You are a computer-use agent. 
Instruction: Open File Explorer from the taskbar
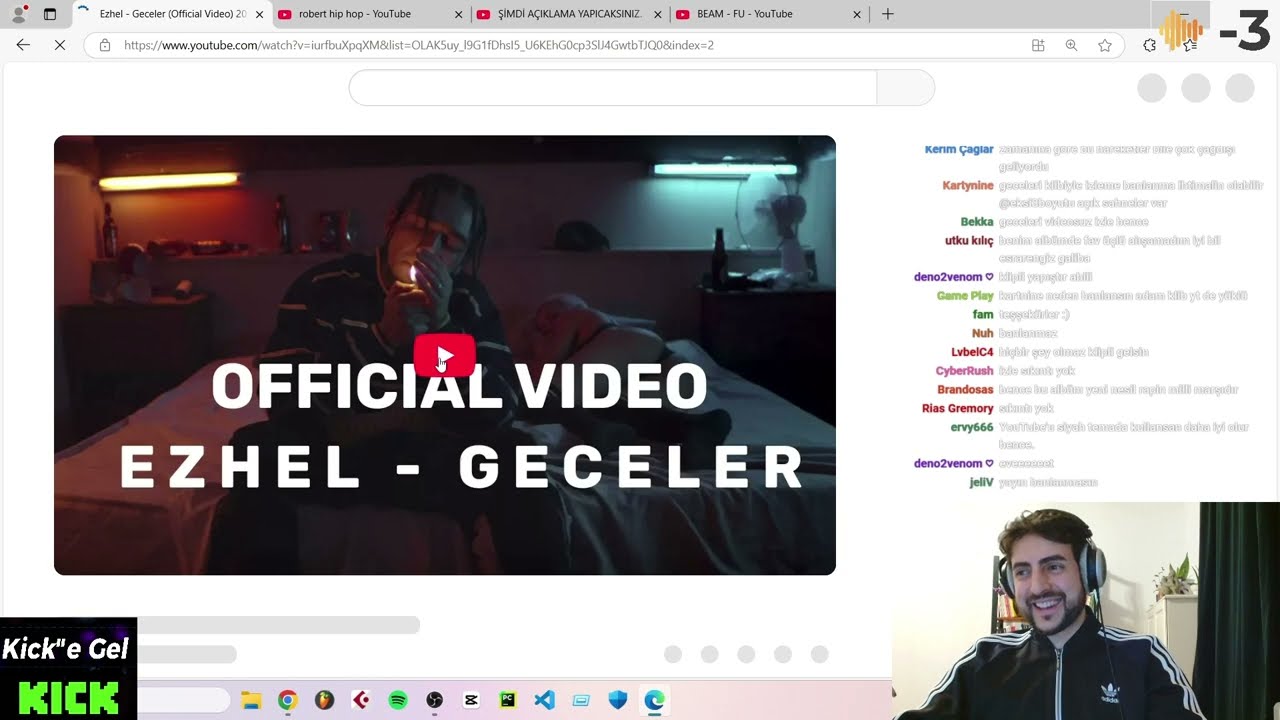click(x=251, y=700)
